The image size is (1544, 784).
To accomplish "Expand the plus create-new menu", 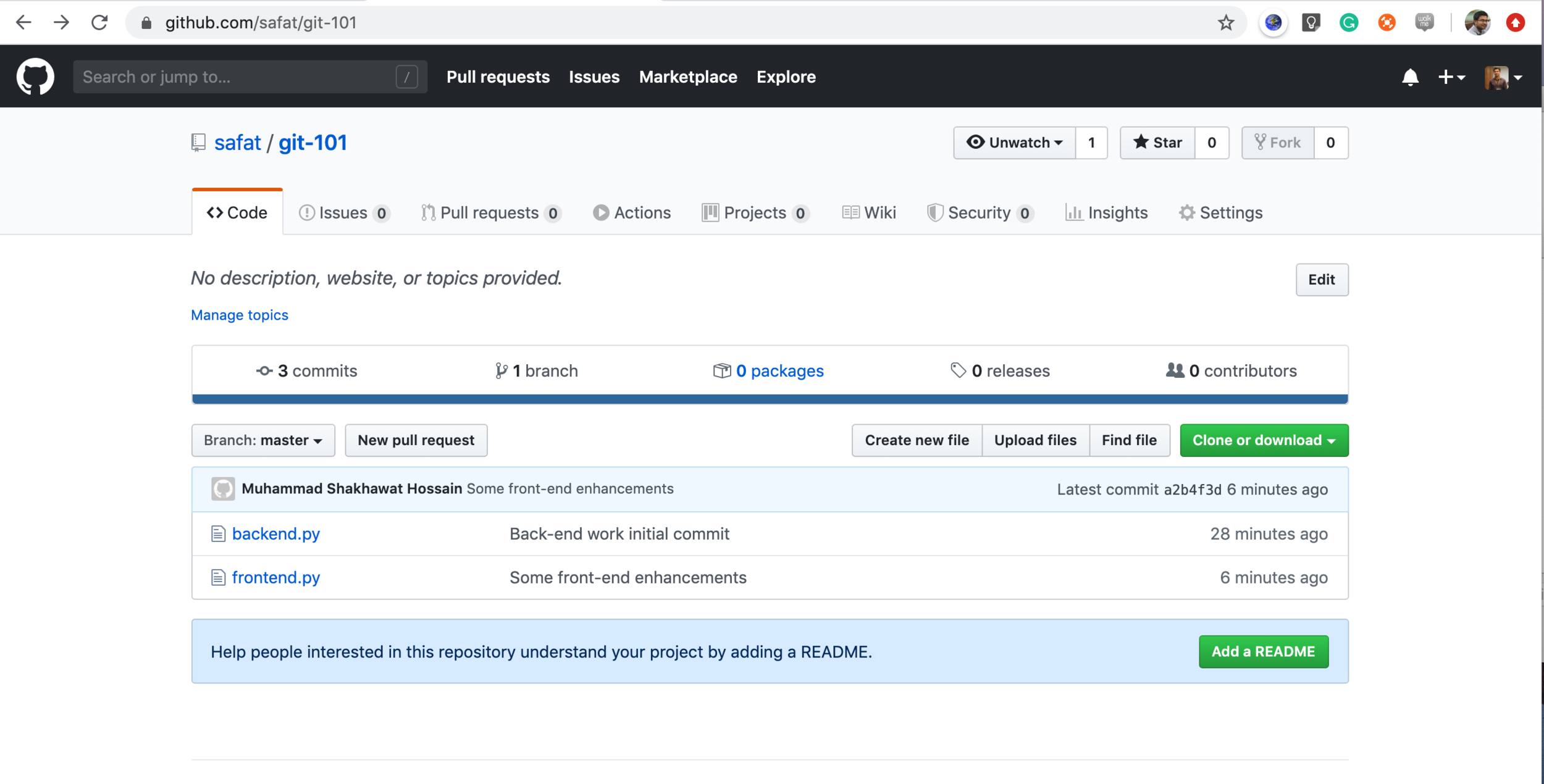I will click(1451, 77).
